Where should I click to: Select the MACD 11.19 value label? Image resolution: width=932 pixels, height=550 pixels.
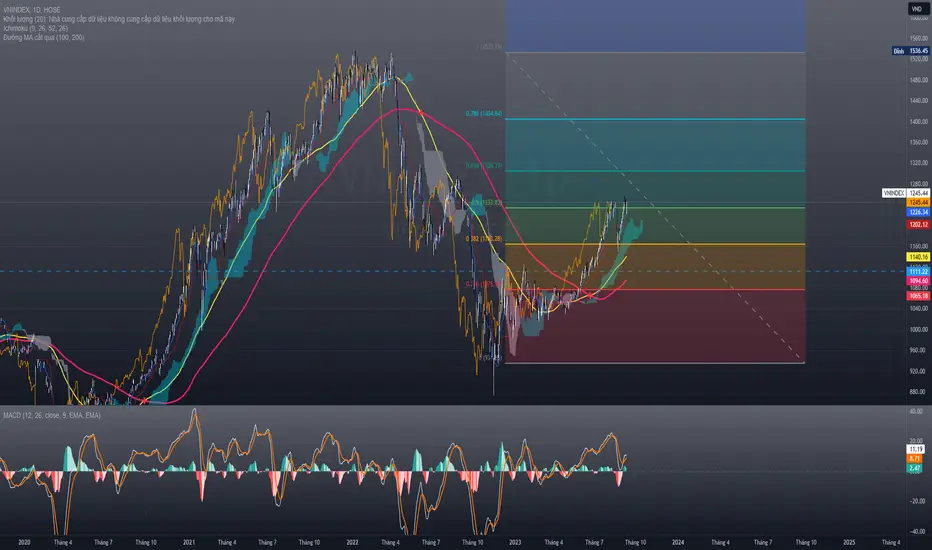[x=915, y=450]
